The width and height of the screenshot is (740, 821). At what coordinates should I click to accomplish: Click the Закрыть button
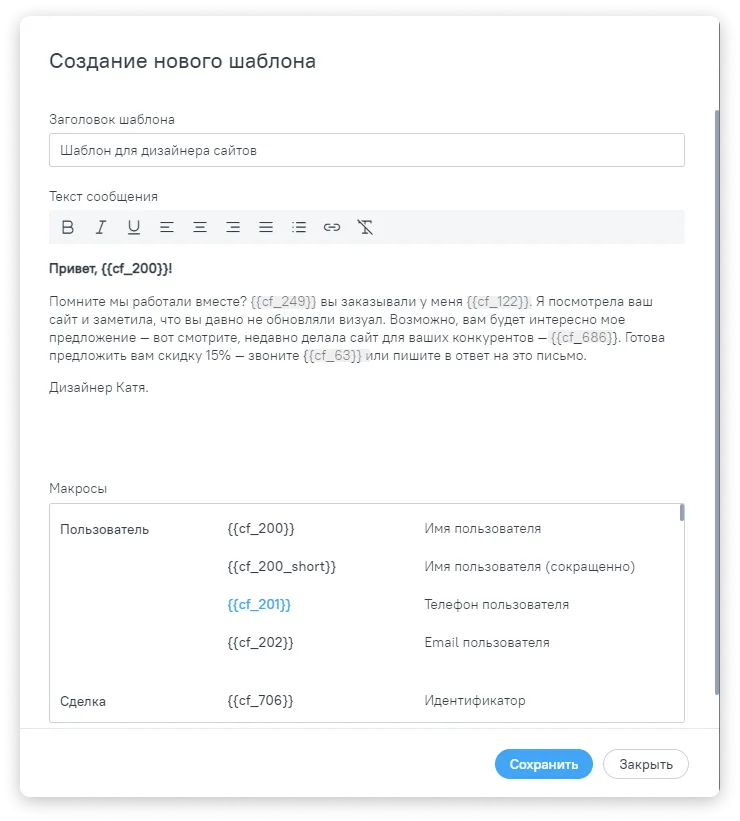click(646, 764)
